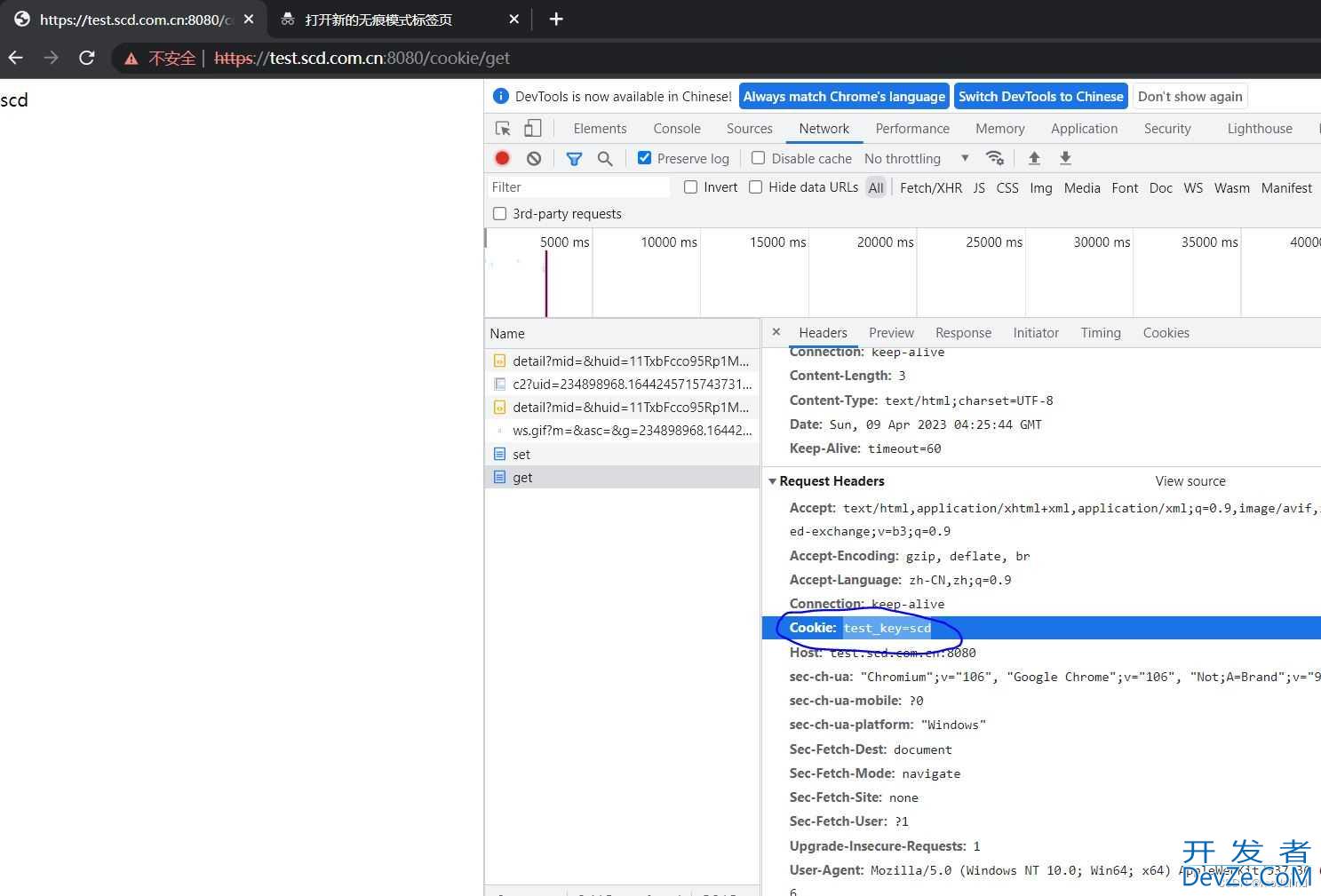Click the not-secure warning triangle icon
1321x896 pixels.
click(131, 59)
